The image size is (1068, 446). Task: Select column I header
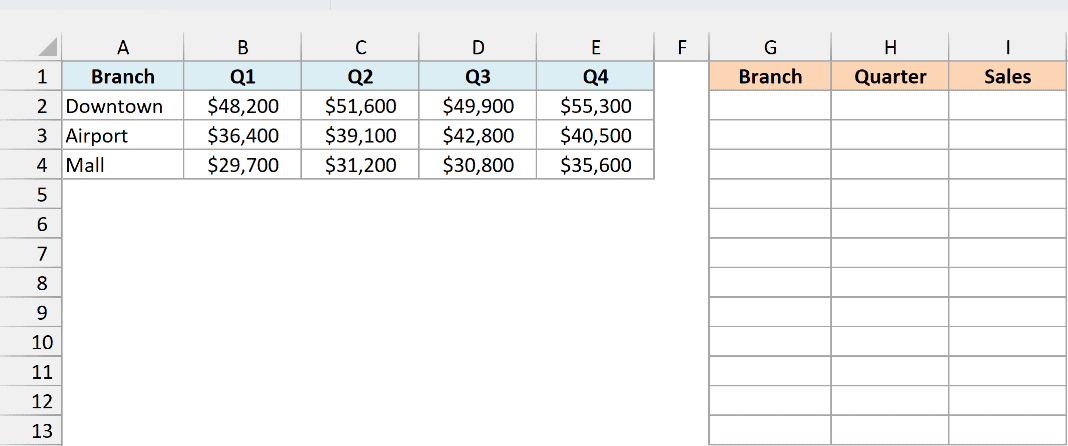[x=1008, y=47]
